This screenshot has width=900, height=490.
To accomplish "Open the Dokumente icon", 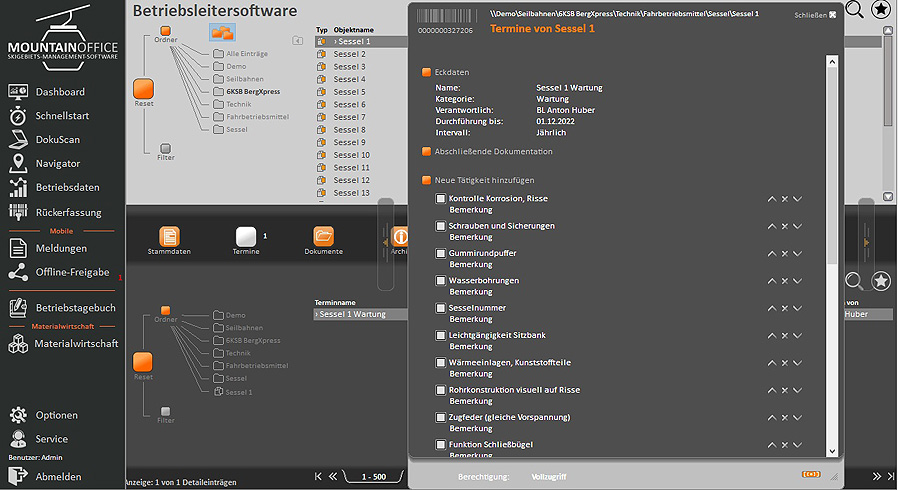I will [x=323, y=237].
